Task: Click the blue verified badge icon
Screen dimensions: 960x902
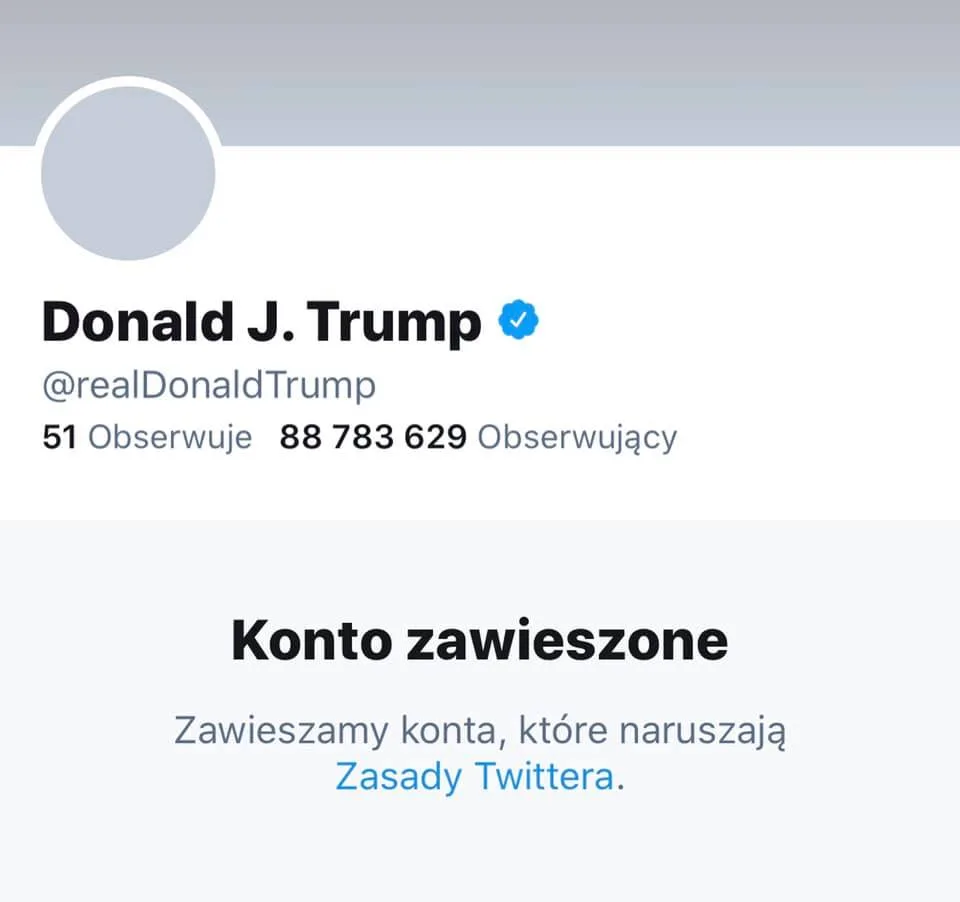Action: 519,320
